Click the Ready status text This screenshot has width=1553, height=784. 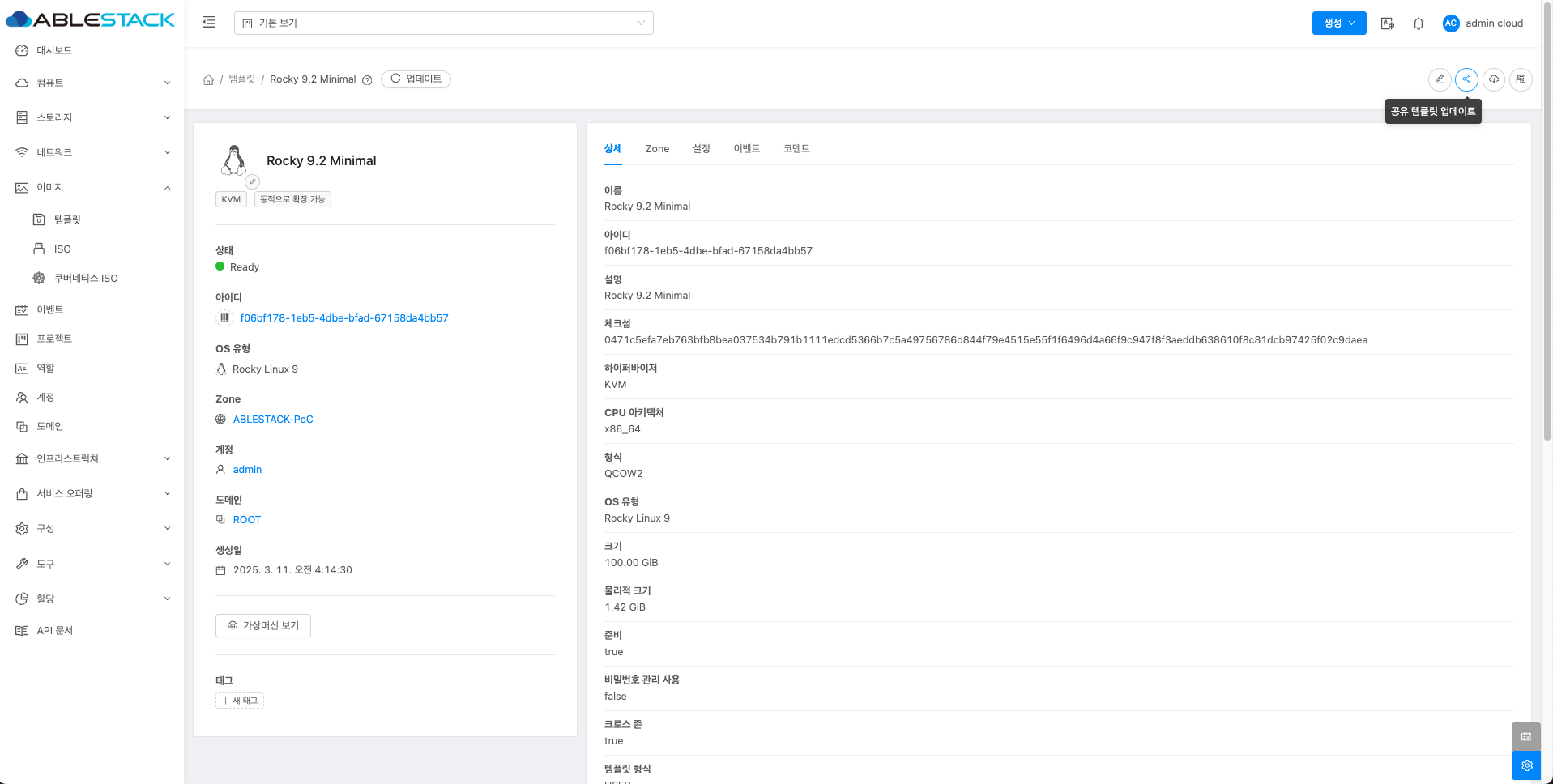245,267
